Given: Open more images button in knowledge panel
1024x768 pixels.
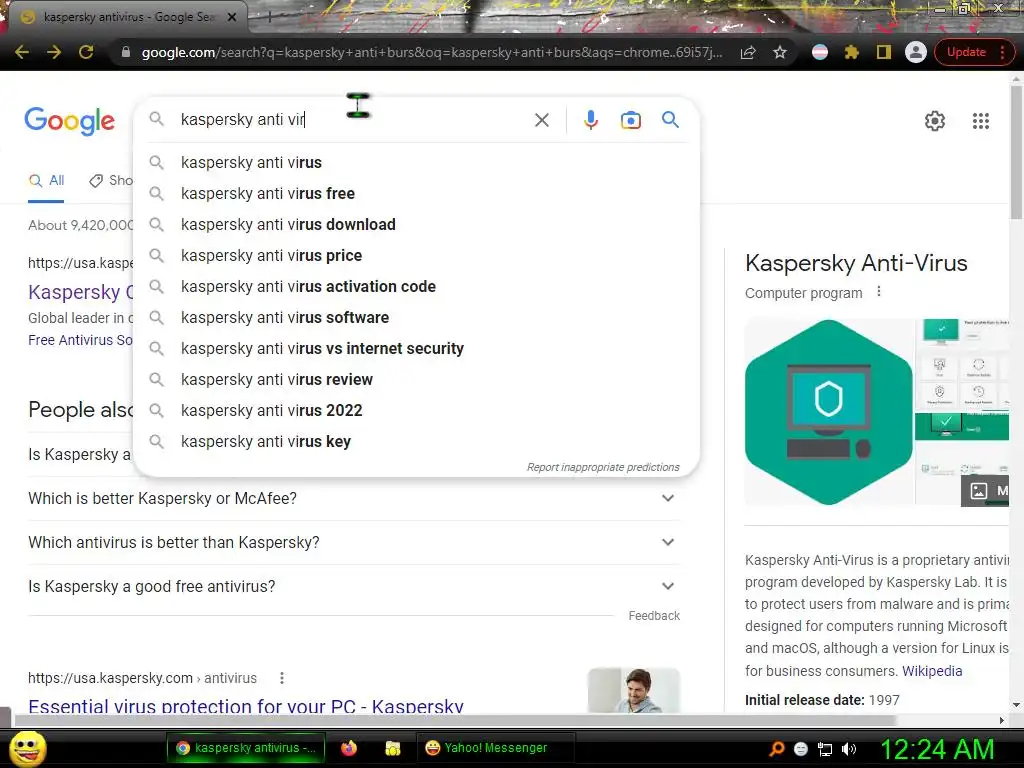Looking at the screenshot, I should [985, 491].
